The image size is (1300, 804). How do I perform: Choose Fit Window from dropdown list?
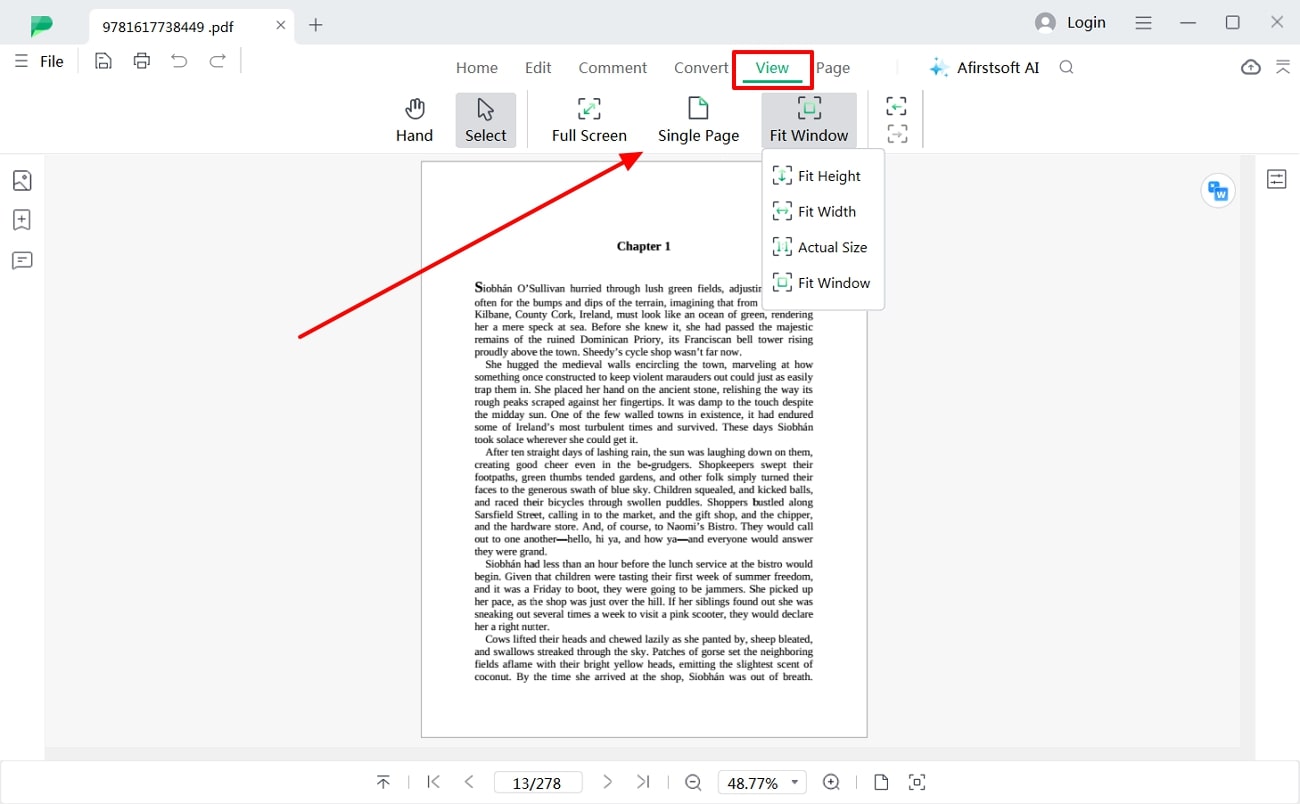(823, 283)
